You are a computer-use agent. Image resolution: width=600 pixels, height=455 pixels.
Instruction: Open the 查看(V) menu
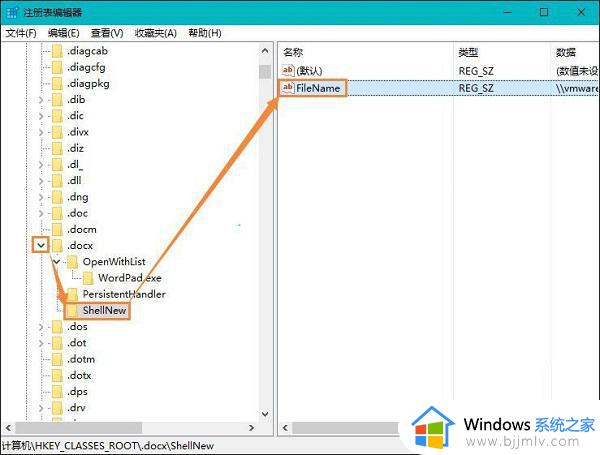point(107,33)
